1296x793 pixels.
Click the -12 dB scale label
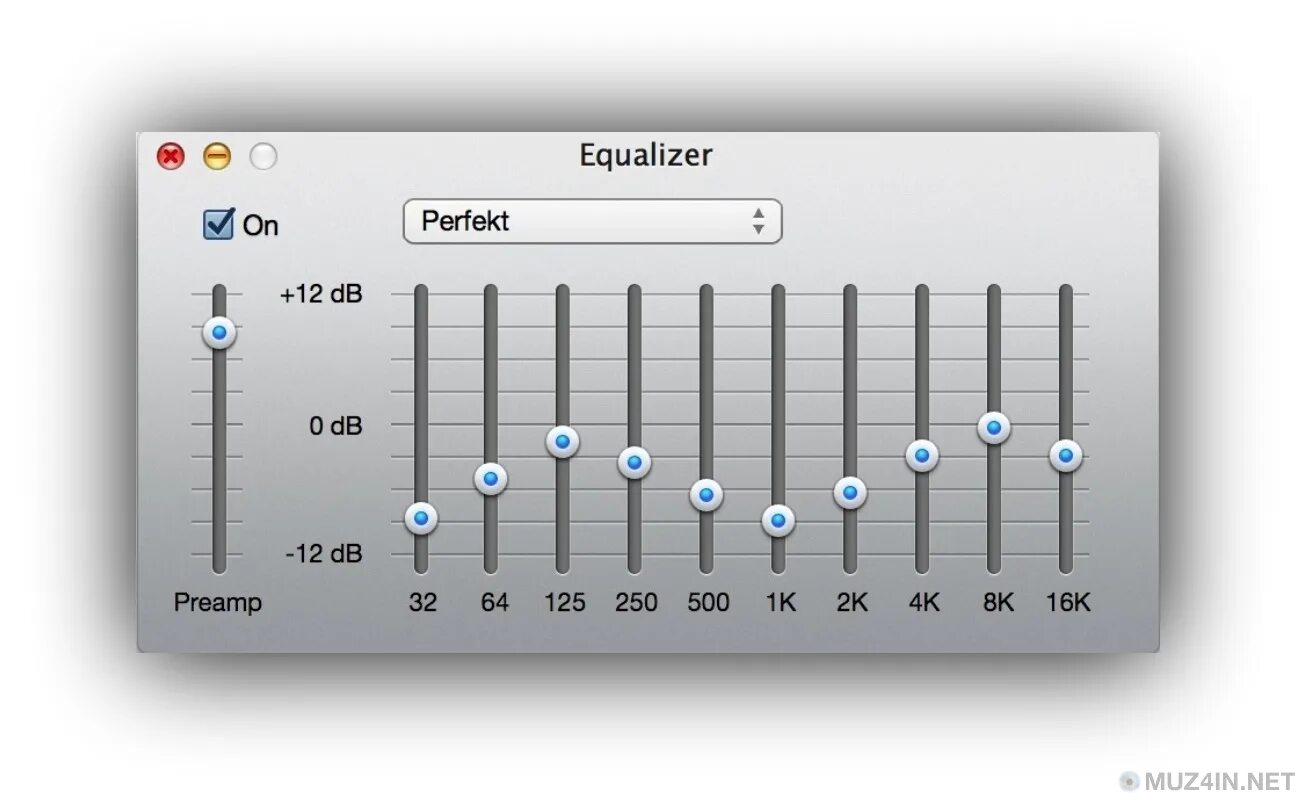coord(324,554)
